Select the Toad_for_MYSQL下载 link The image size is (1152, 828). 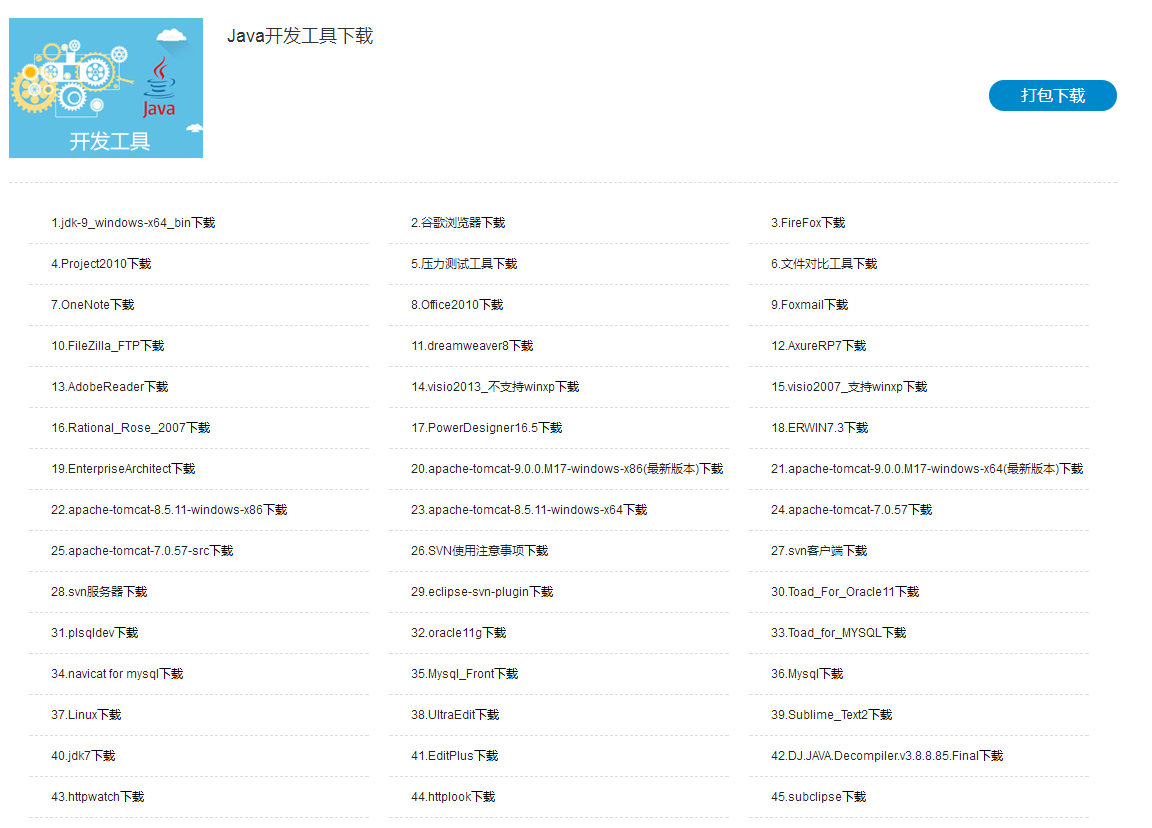(x=838, y=633)
